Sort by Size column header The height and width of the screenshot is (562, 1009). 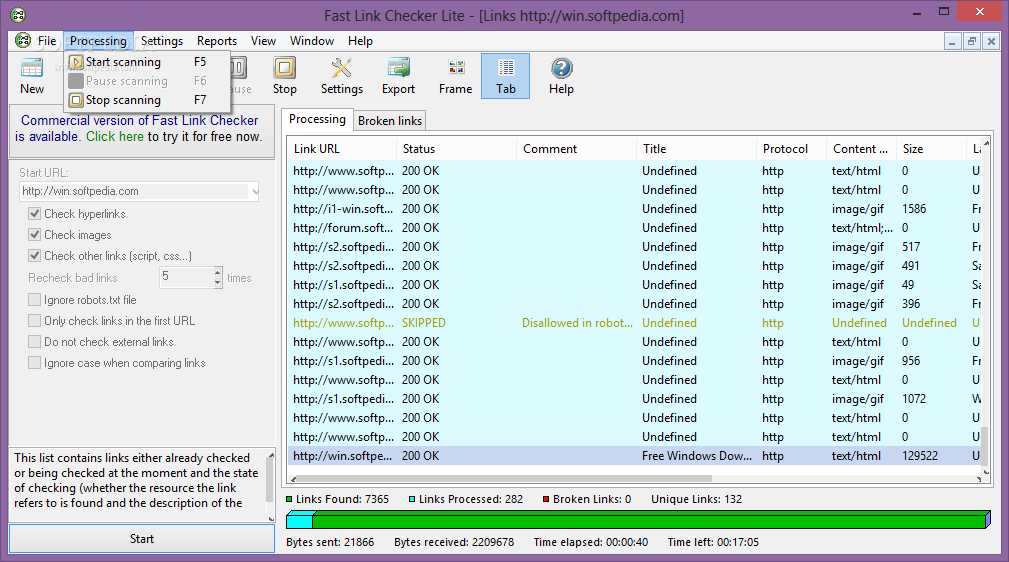coord(931,149)
